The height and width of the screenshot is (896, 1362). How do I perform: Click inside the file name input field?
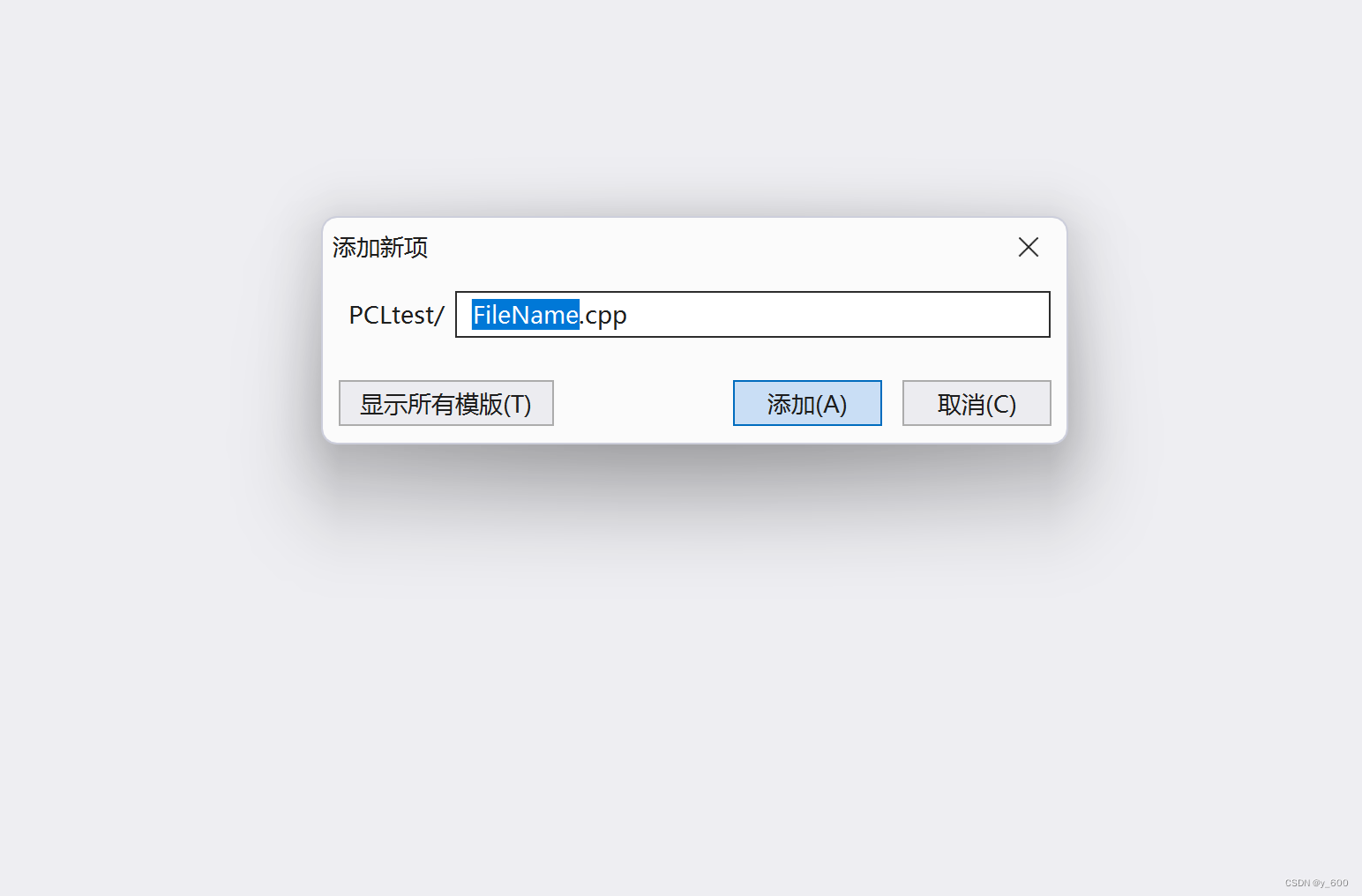tap(752, 314)
